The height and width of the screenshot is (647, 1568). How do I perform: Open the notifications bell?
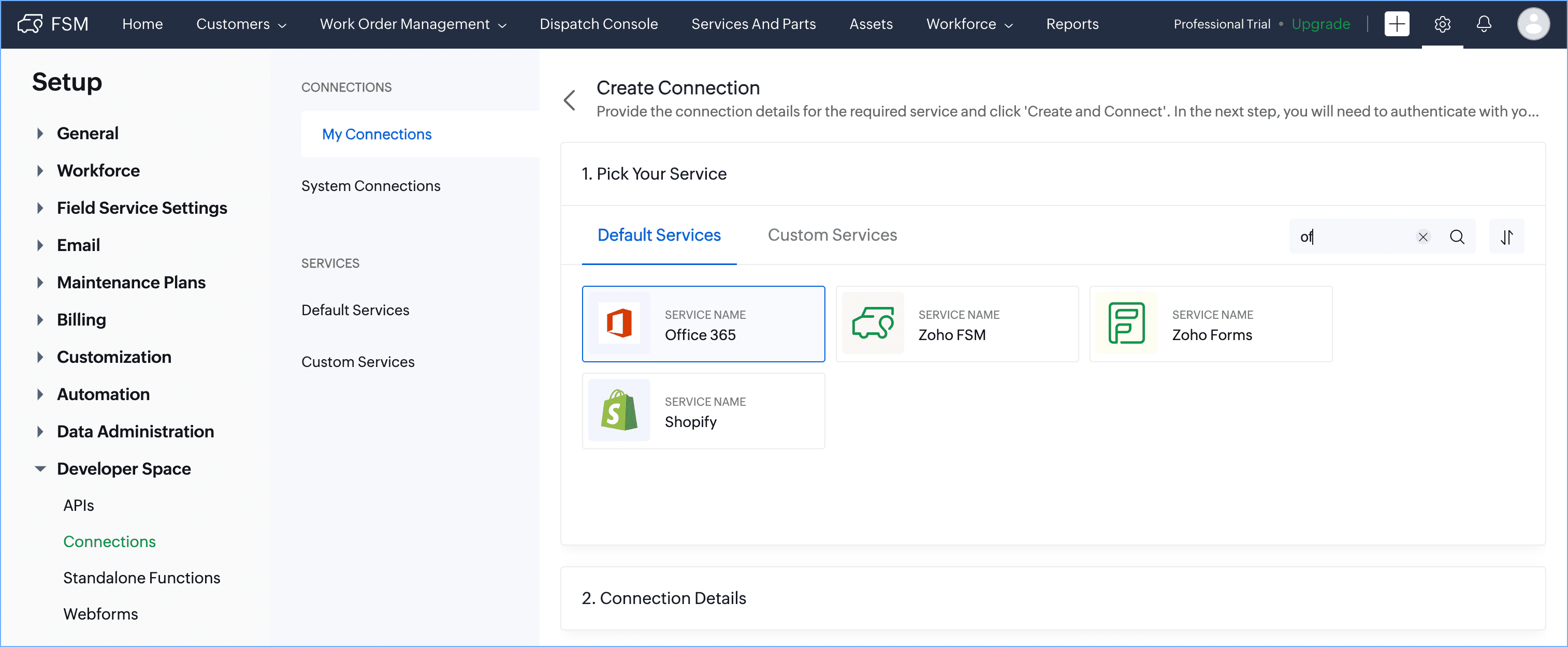coord(1484,24)
